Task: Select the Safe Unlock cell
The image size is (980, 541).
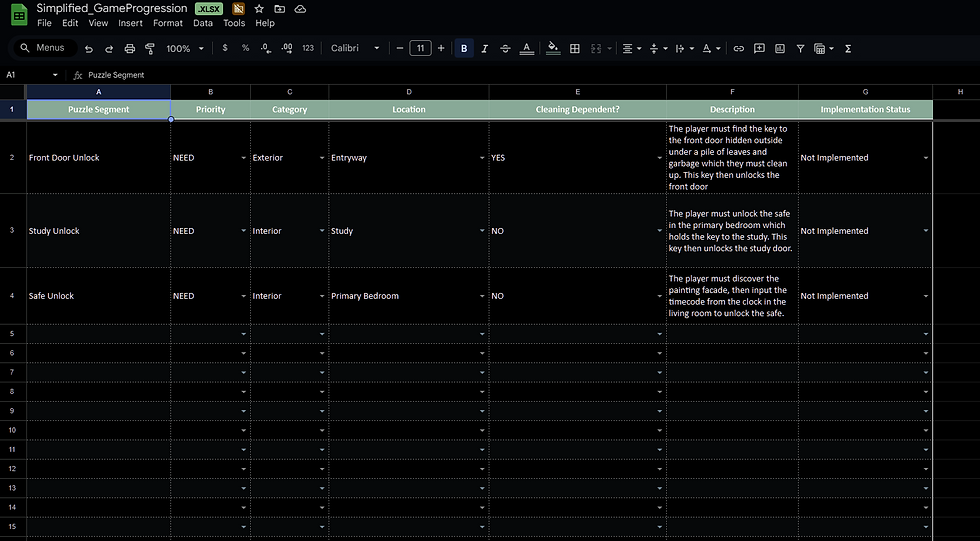Action: (98, 296)
